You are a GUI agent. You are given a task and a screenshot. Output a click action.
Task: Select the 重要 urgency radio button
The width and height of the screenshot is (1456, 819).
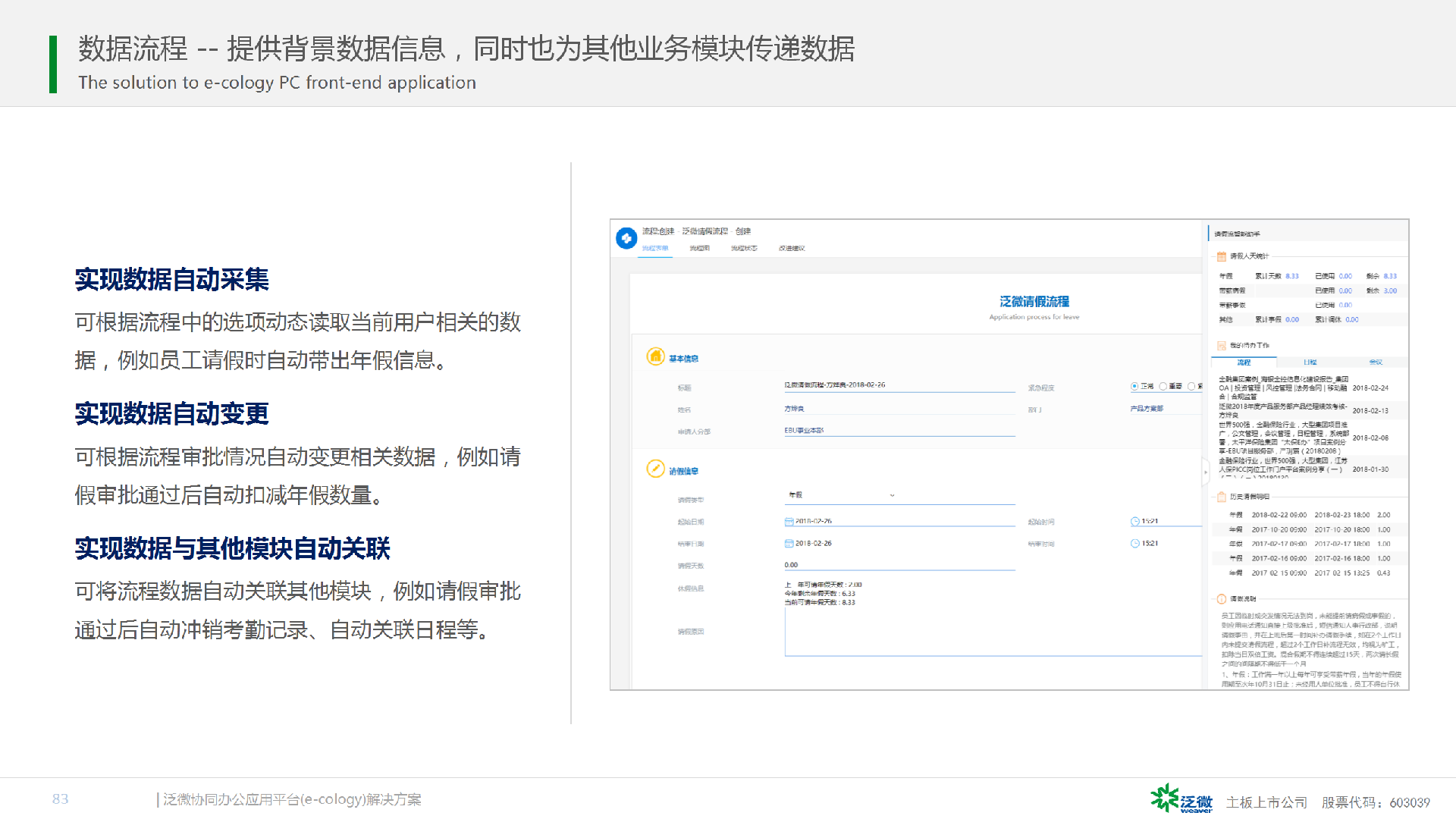click(1163, 387)
